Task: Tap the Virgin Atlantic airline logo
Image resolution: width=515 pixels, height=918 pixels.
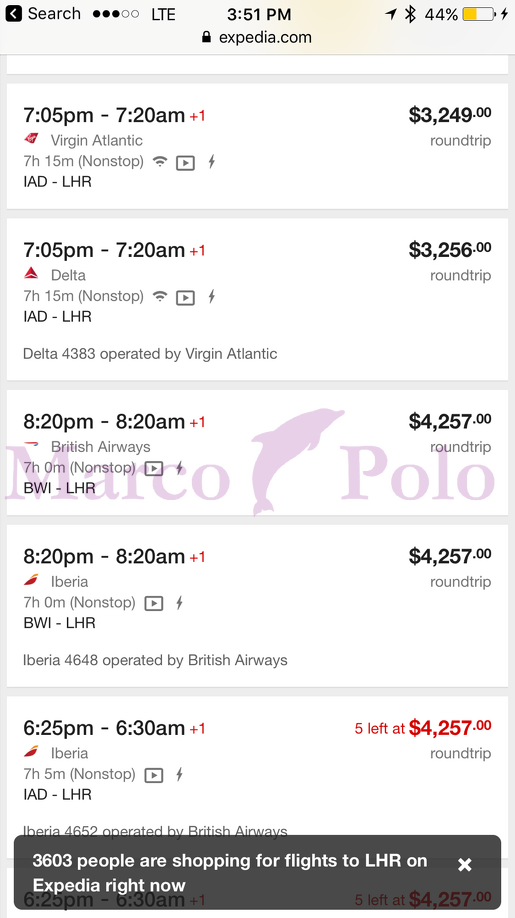Action: 32,139
